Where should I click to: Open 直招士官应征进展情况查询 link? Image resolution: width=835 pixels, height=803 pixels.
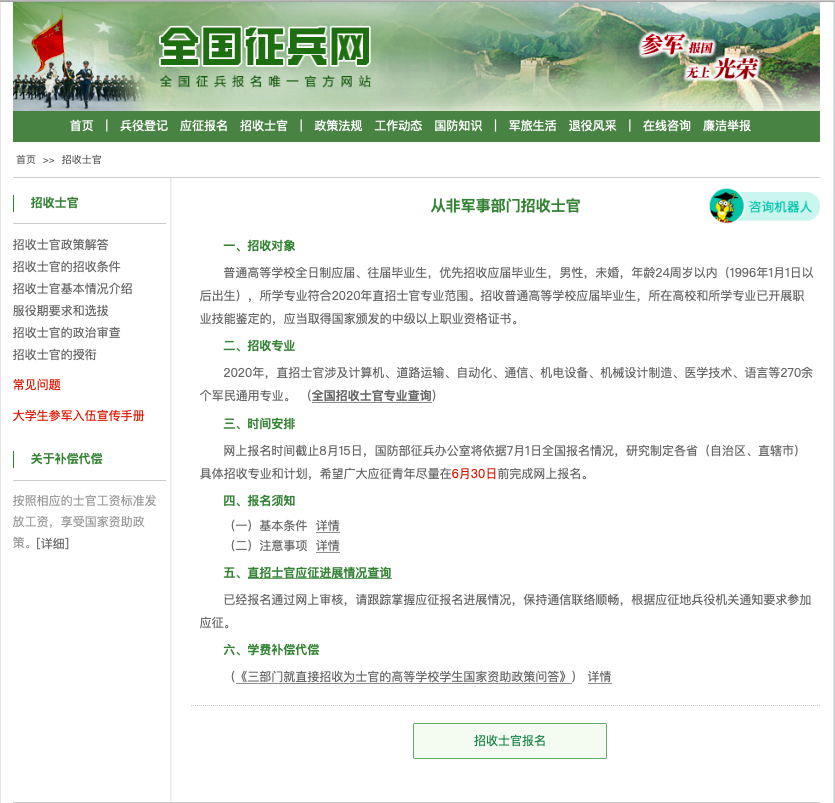pos(320,573)
